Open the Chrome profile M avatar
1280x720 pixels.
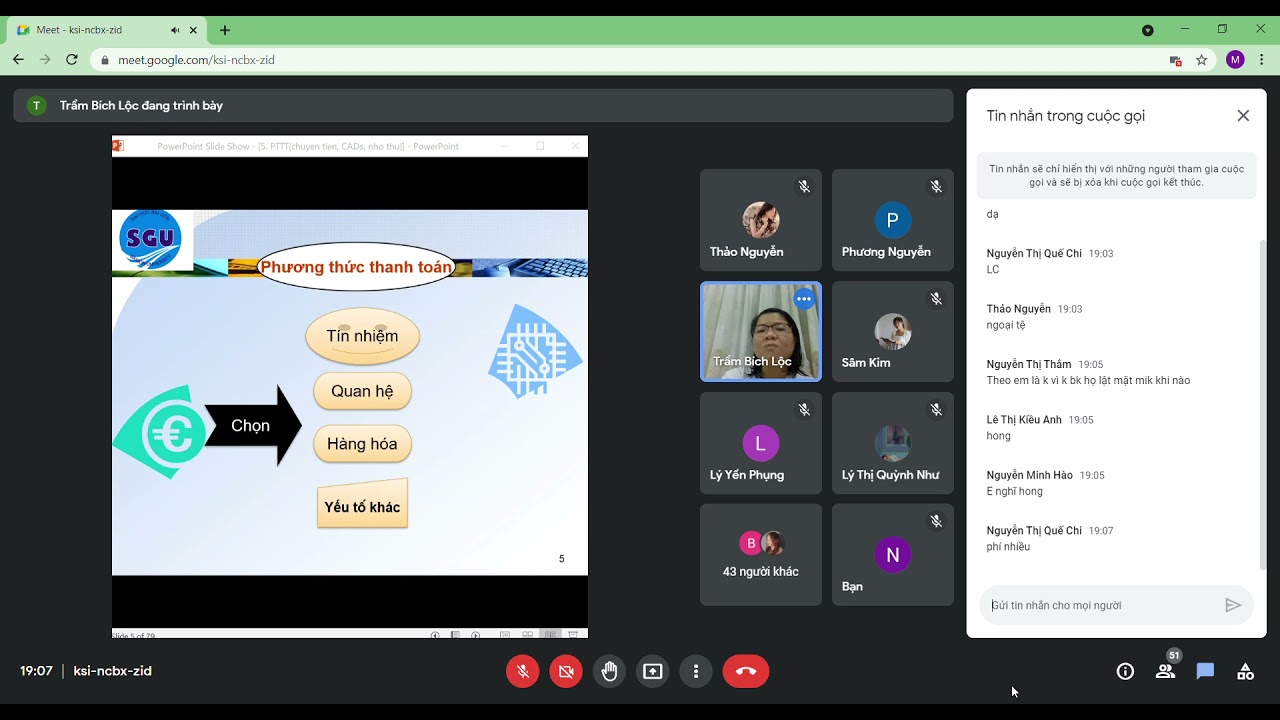1235,60
